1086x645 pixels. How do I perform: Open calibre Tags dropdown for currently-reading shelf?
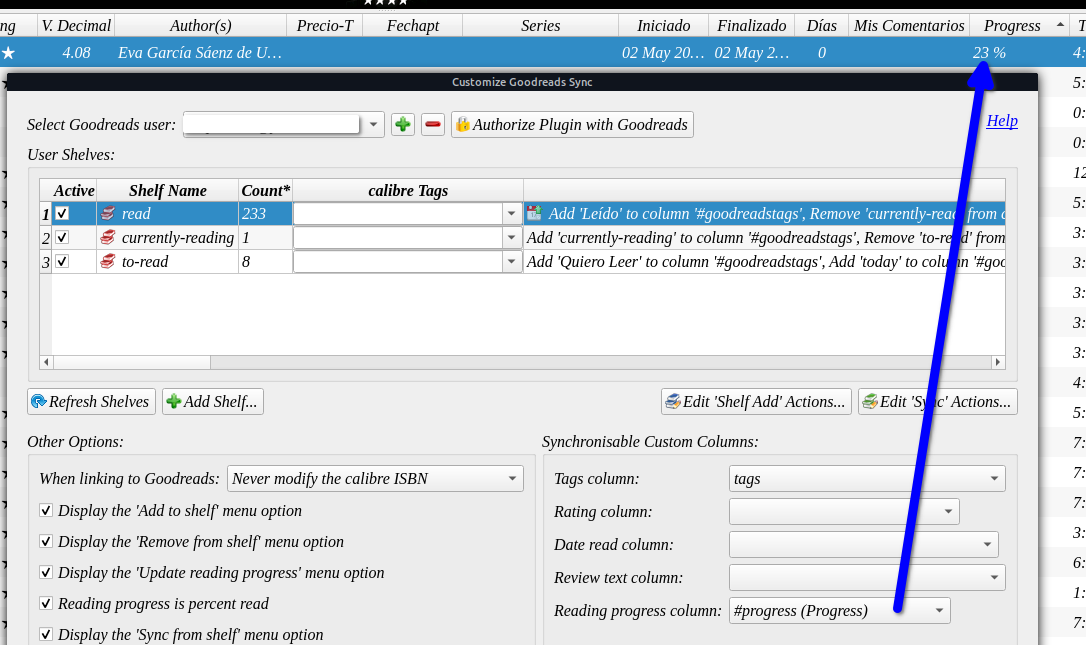click(x=511, y=238)
